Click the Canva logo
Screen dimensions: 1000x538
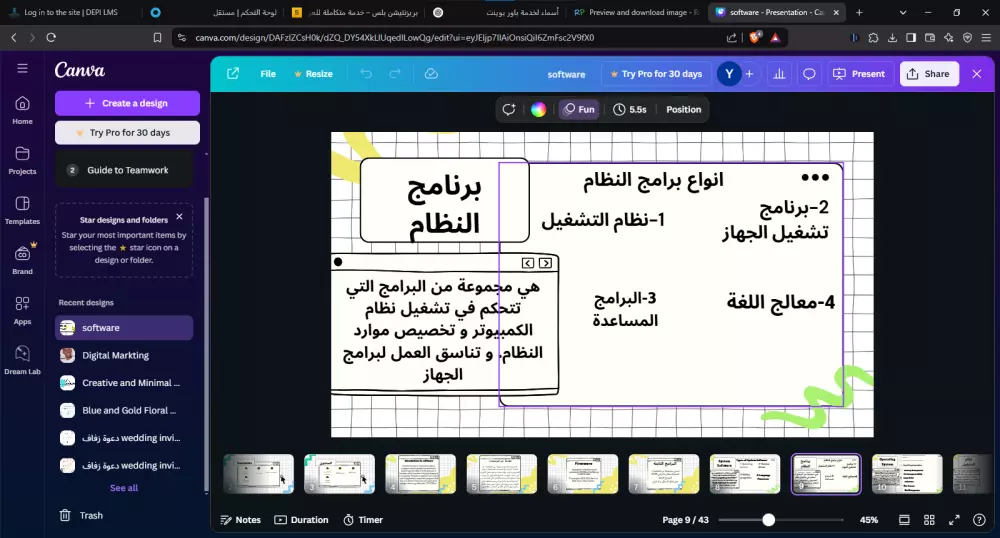80,69
